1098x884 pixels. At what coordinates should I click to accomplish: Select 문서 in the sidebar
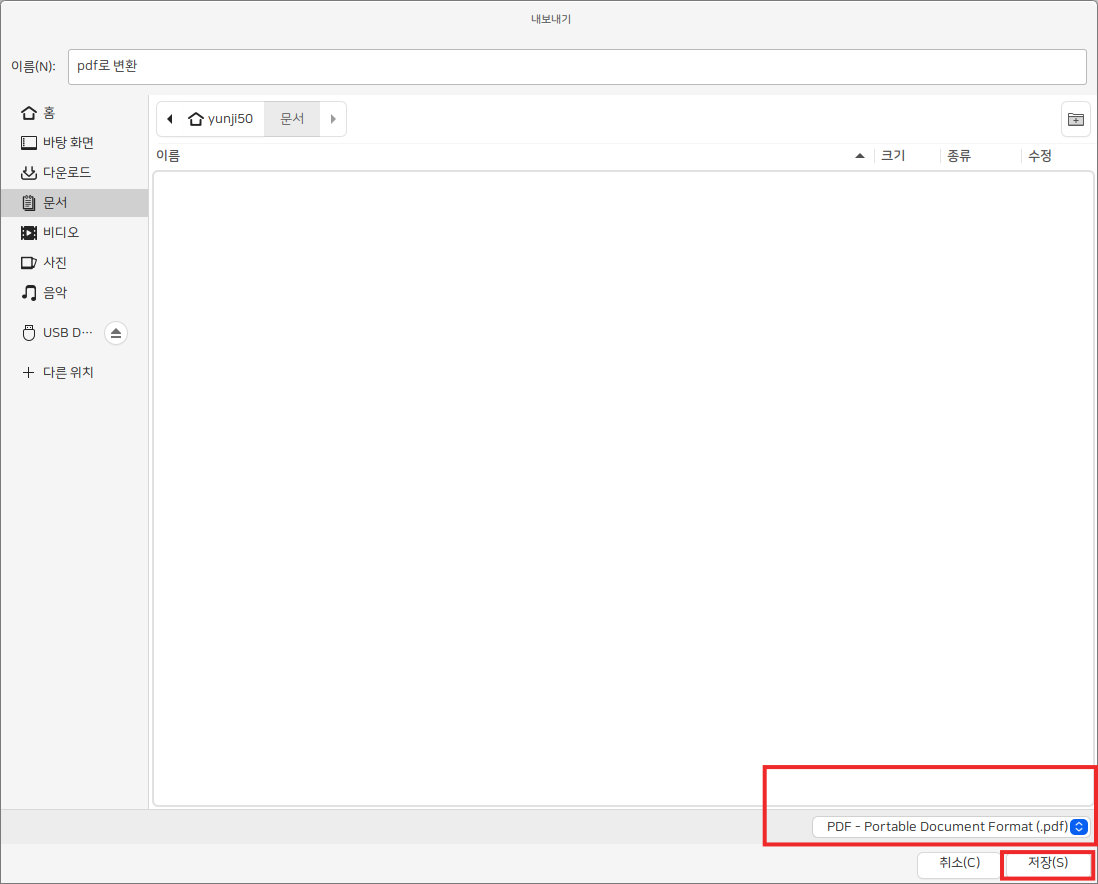coord(55,203)
